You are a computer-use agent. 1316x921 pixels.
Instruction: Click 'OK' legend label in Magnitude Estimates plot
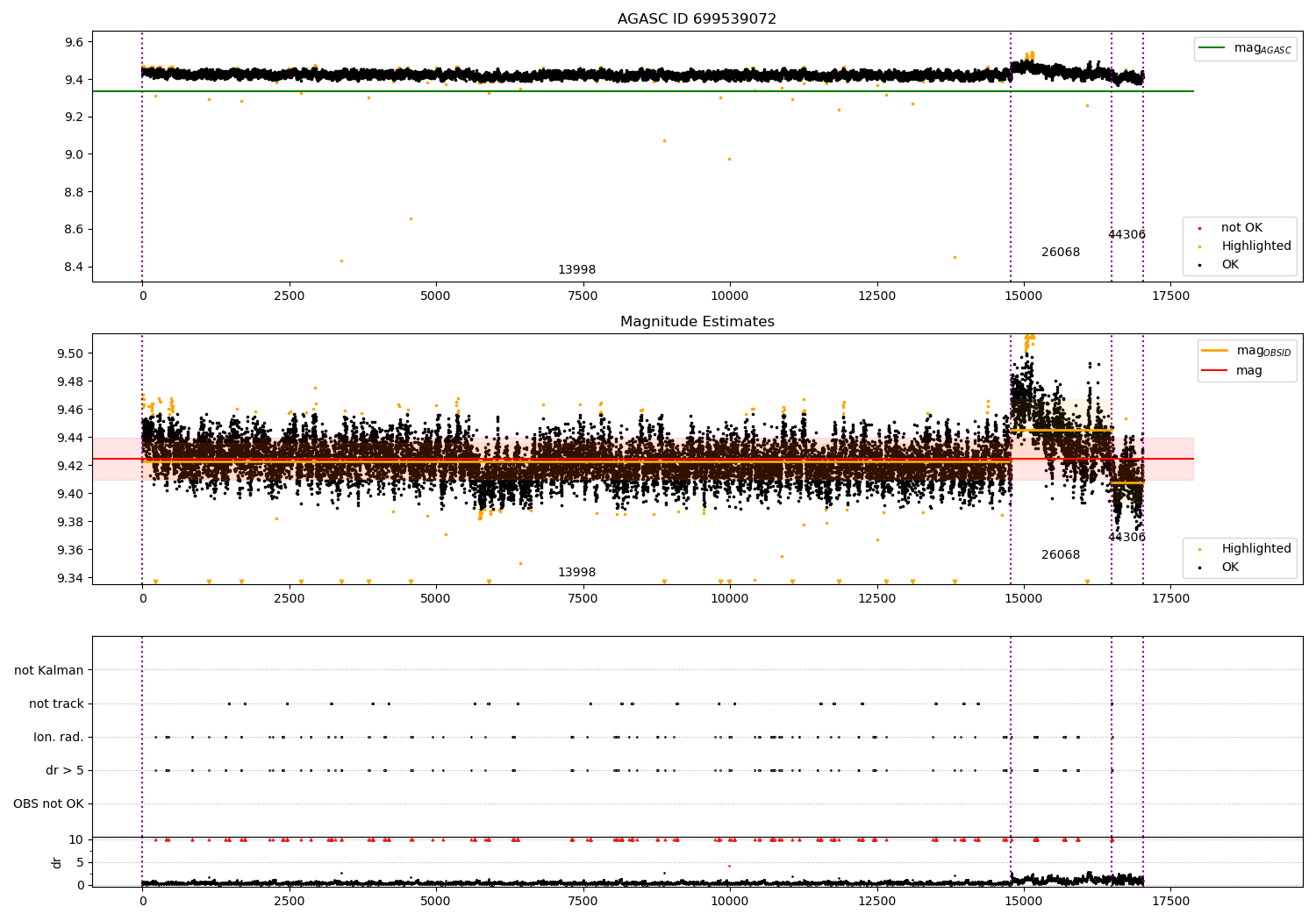pos(1230,568)
